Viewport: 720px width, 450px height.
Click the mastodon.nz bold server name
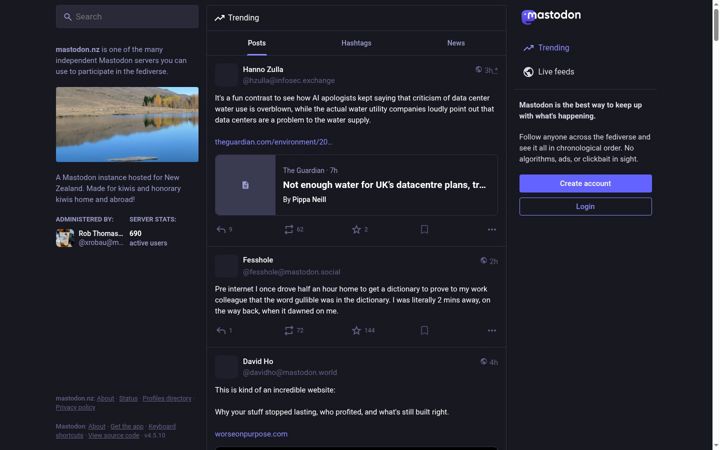pyautogui.click(x=77, y=50)
